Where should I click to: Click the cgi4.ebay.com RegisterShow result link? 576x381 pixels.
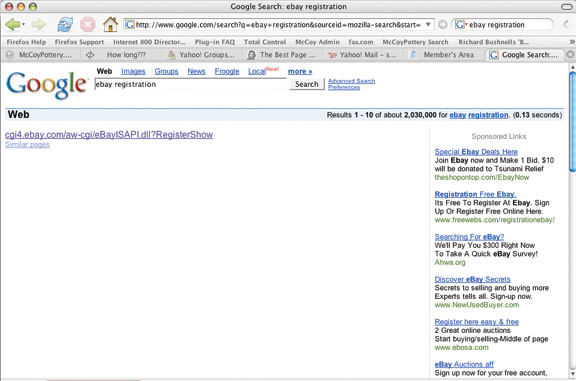pyautogui.click(x=109, y=135)
